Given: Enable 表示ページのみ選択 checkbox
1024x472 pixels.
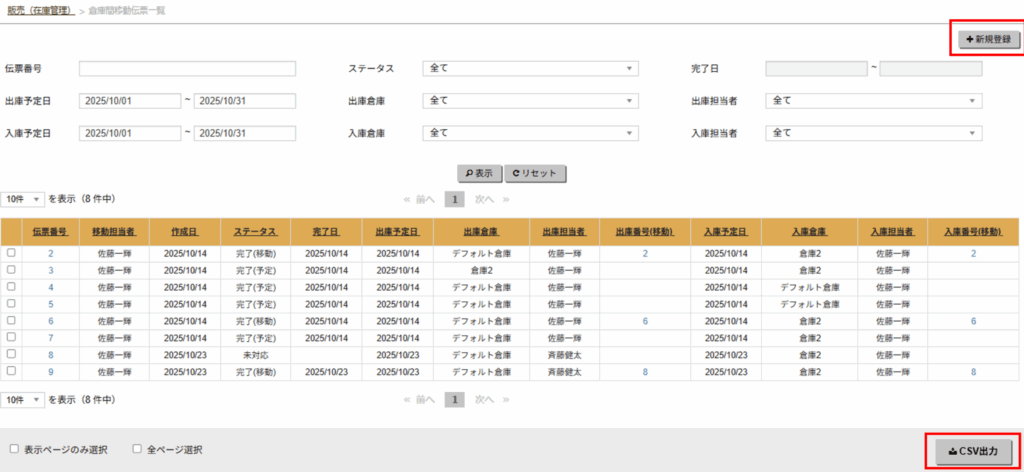Looking at the screenshot, I should click(14, 449).
